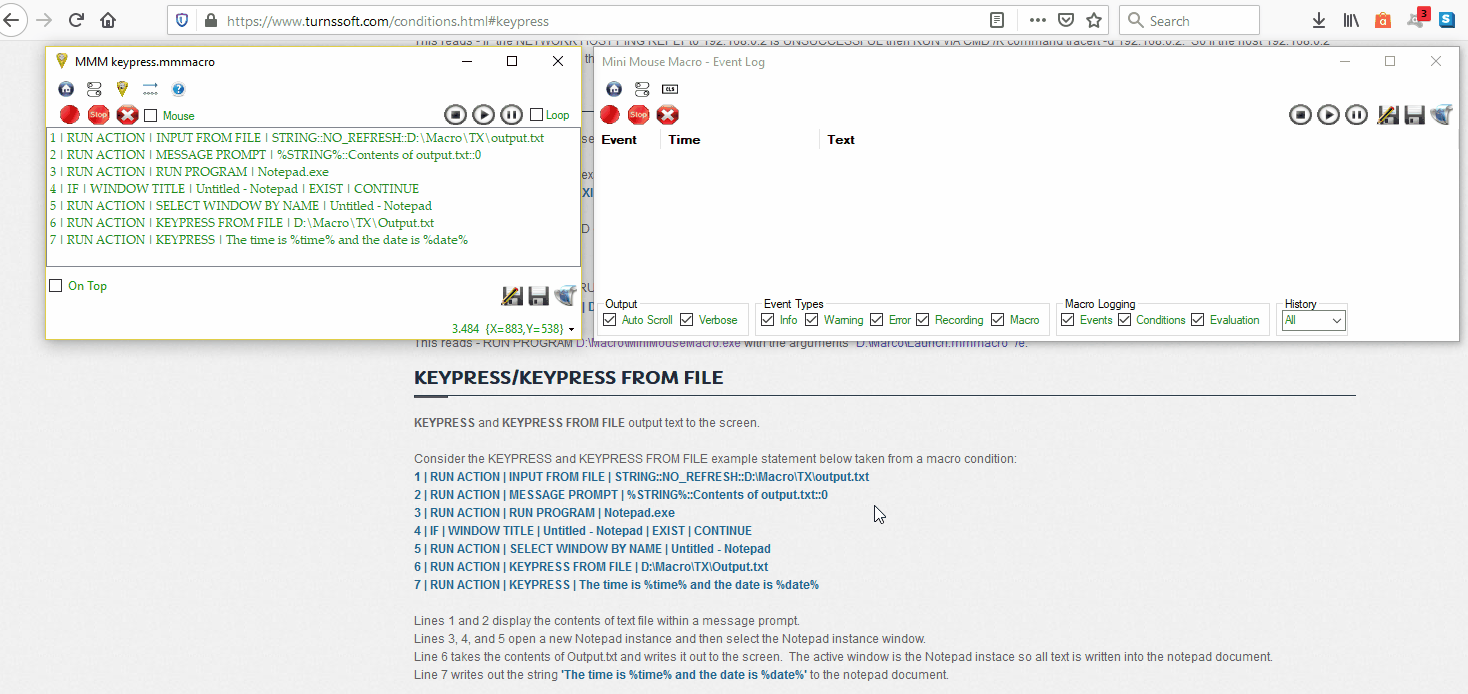Expand the arrow beside mouse coordinates readout
1468x694 pixels.
[571, 329]
